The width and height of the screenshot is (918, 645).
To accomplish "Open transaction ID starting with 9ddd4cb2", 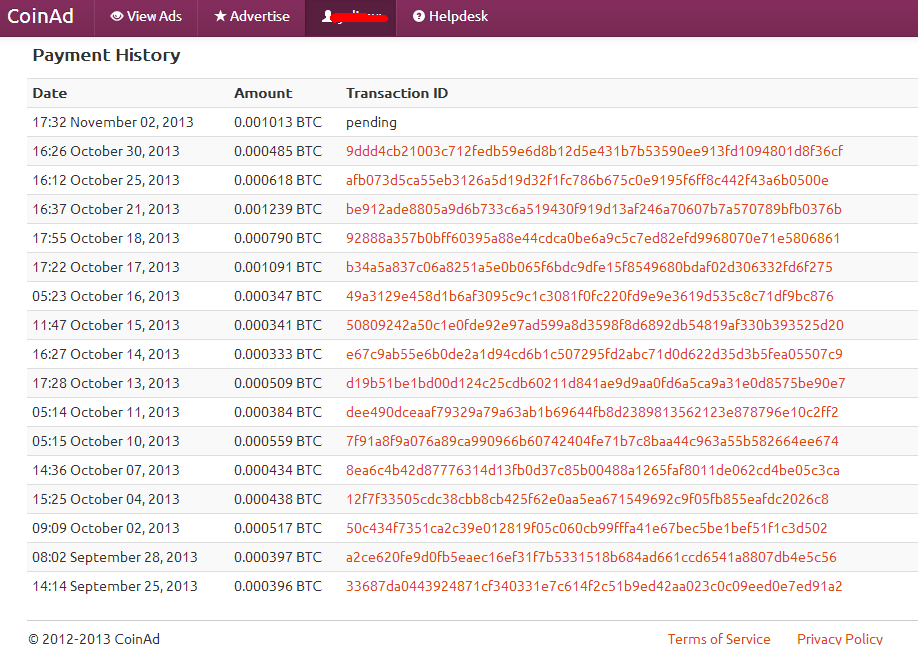I will 594,151.
